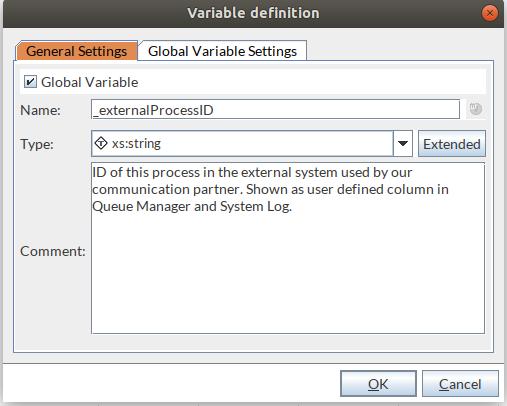This screenshot has width=507, height=406.
Task: Click the 'Comment:' label
Action: 53,251
